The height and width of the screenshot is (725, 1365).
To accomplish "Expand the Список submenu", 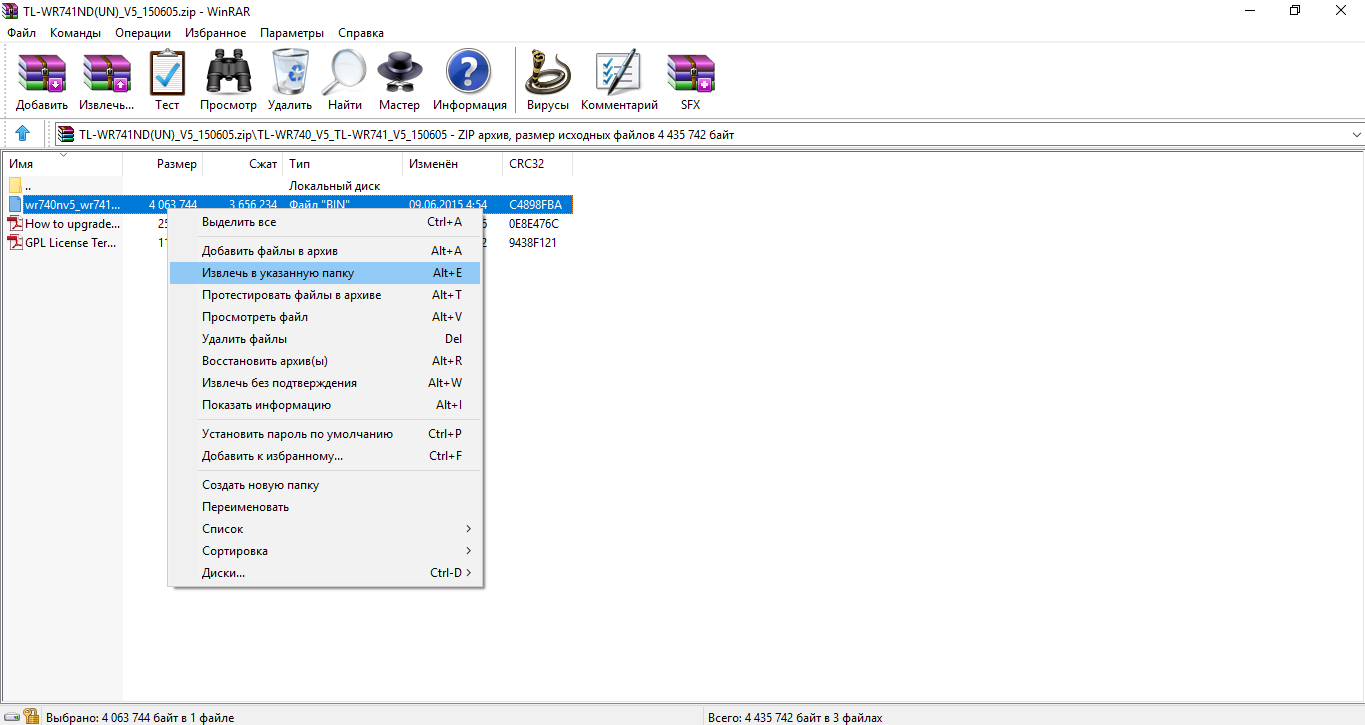I will pyautogui.click(x=468, y=529).
